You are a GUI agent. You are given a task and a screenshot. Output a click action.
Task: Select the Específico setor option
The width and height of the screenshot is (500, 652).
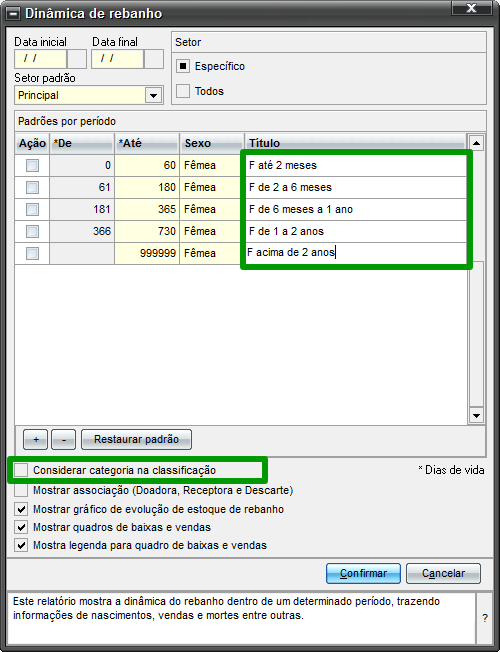183,66
